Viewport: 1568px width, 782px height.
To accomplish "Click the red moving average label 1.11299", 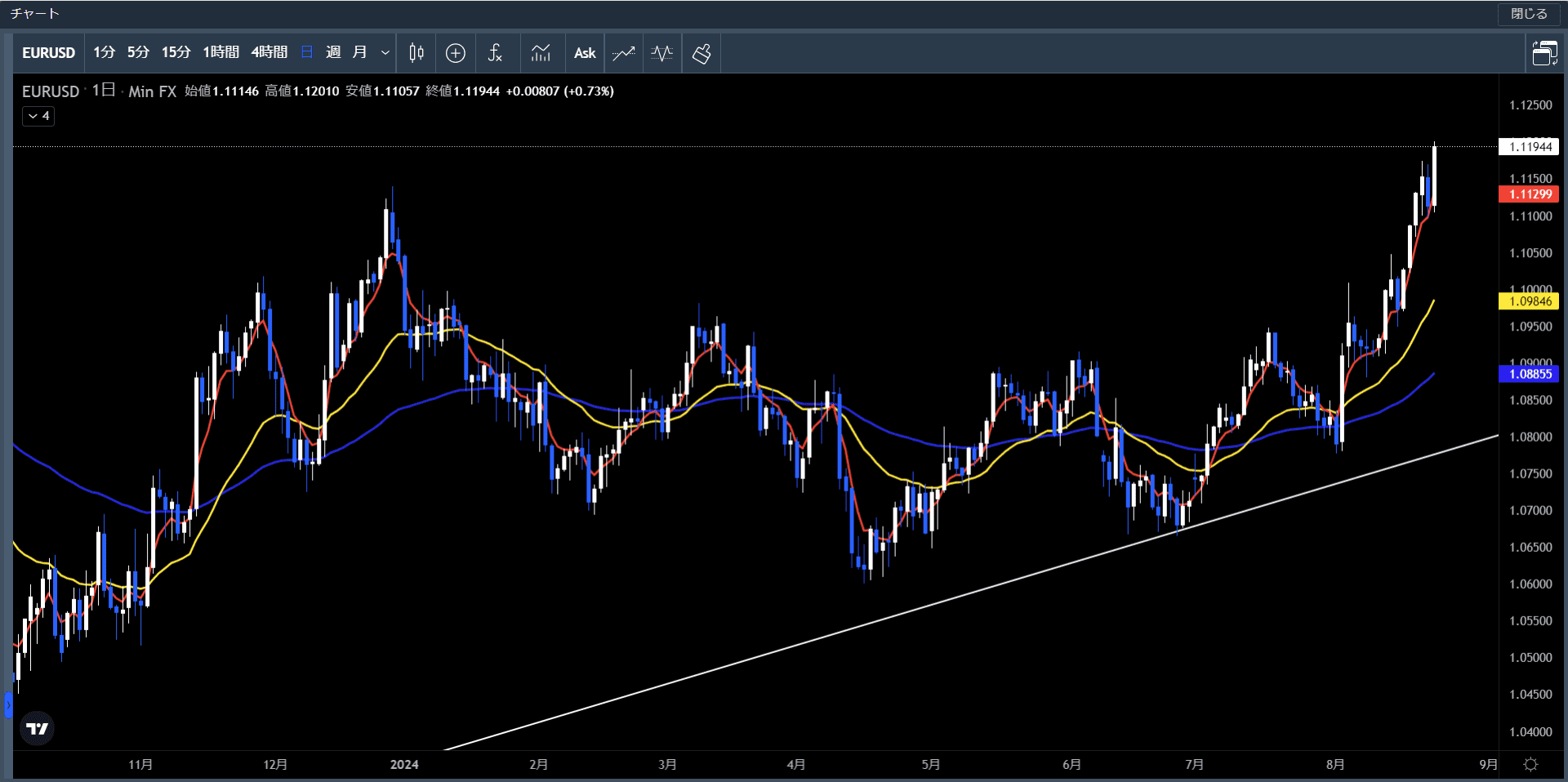I will coord(1530,194).
